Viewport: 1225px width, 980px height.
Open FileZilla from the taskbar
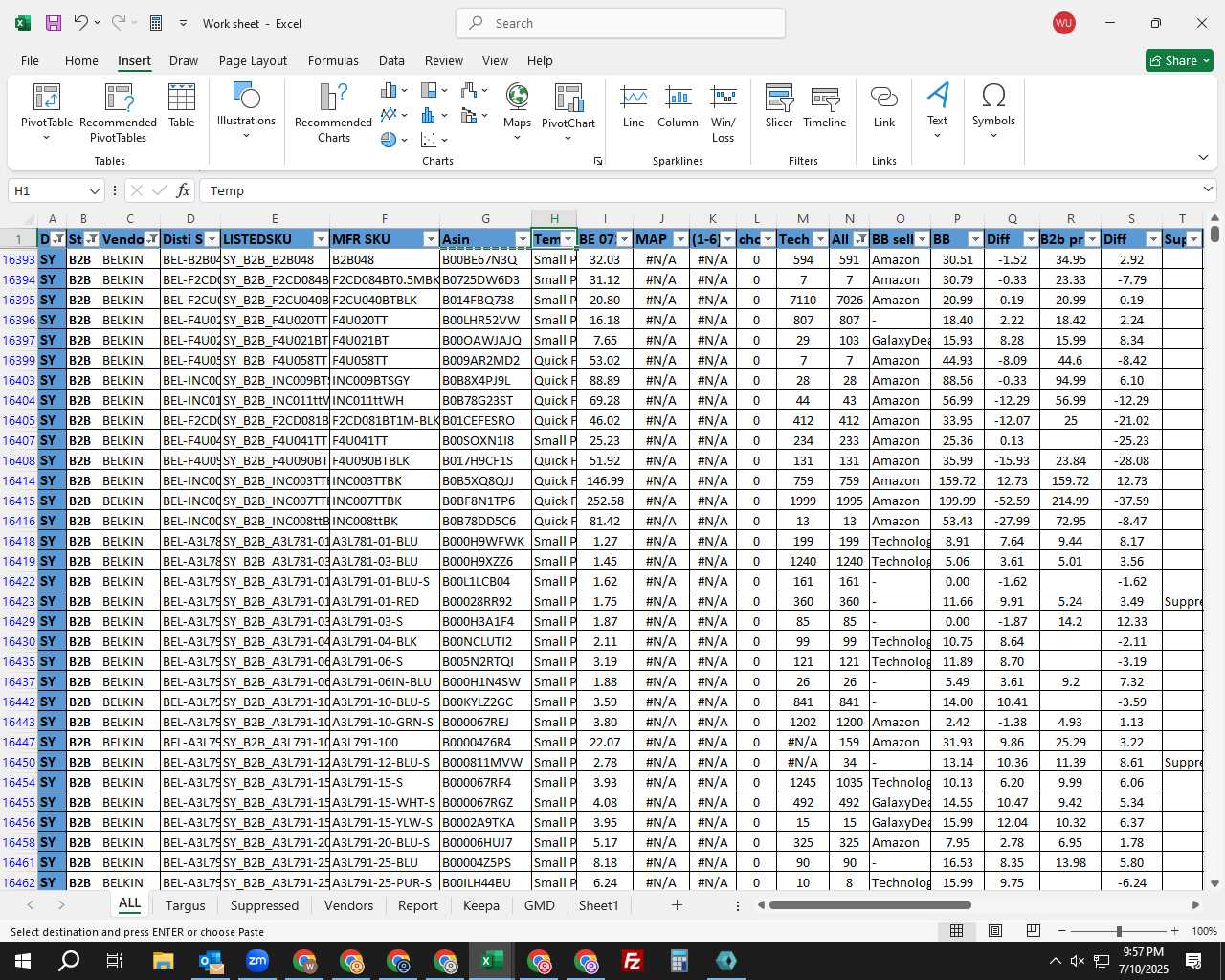click(632, 961)
